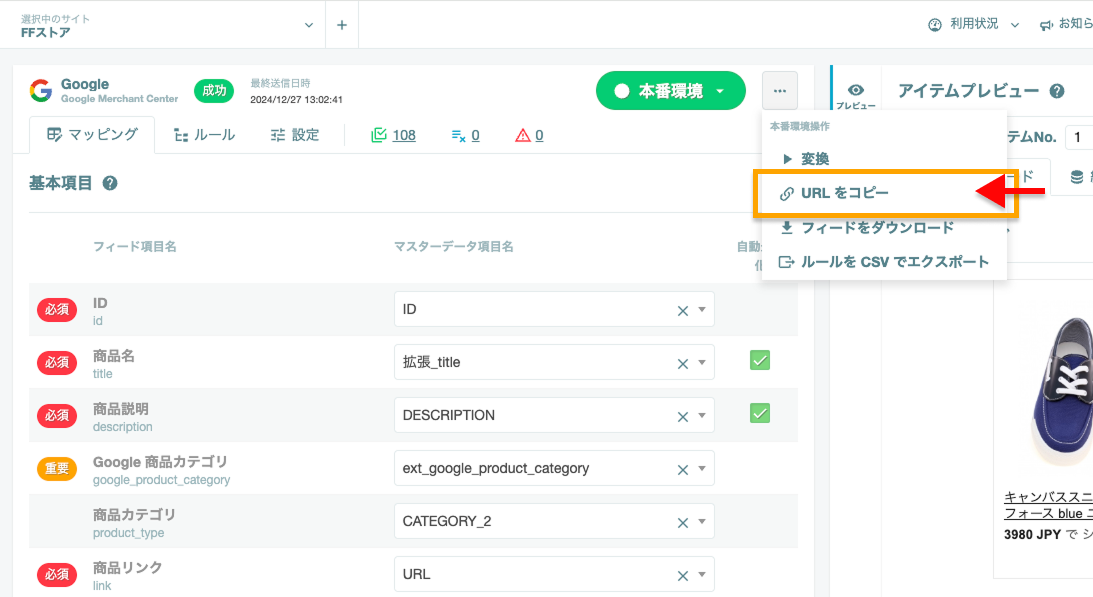Toggle auto checkbox for 商品名 row
1093x597 pixels.
click(x=760, y=361)
